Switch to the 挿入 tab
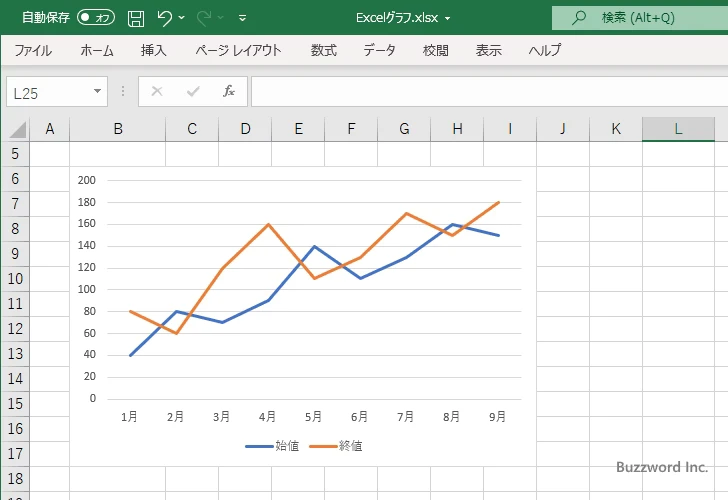The image size is (728, 500). (x=154, y=50)
